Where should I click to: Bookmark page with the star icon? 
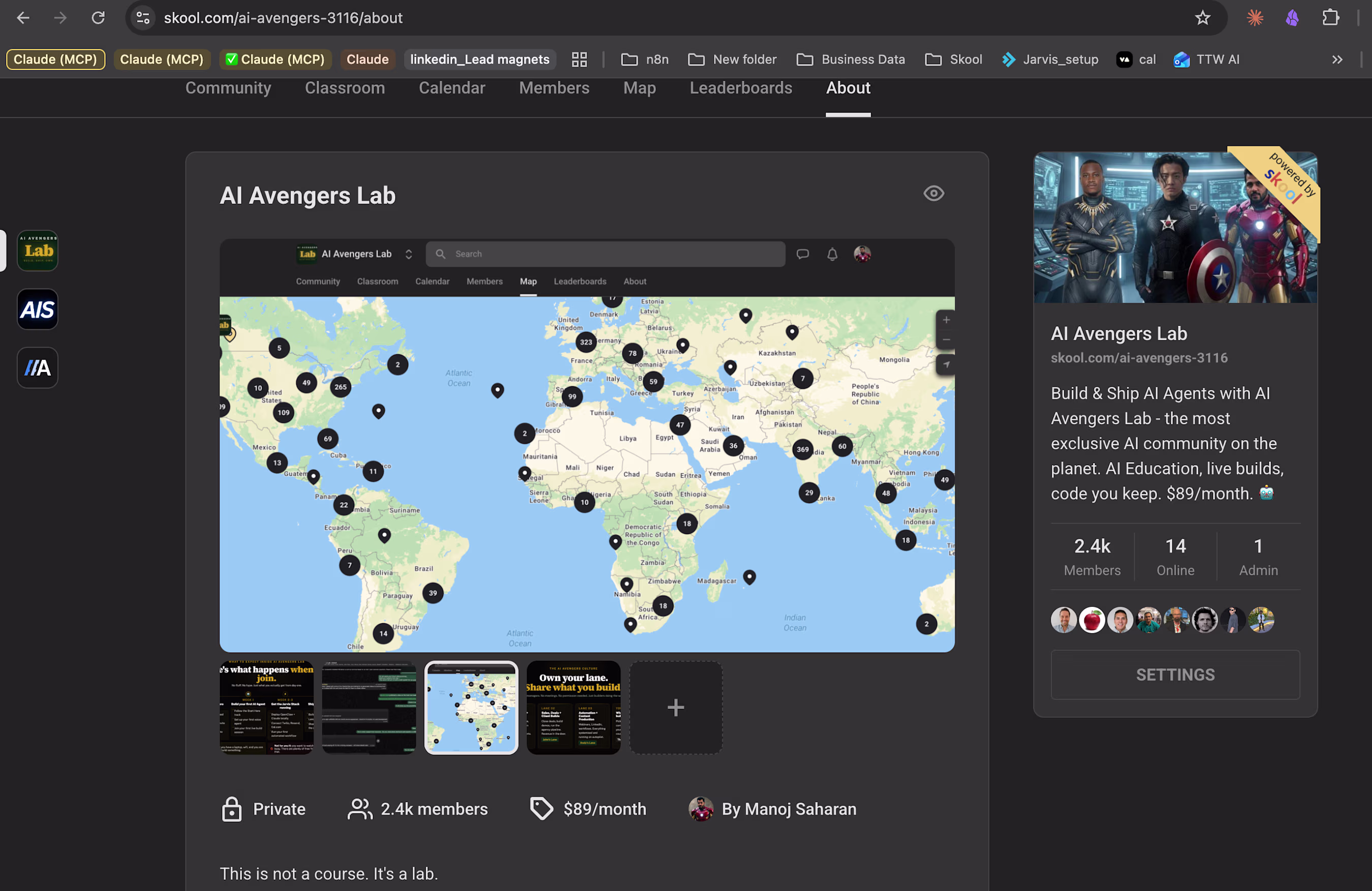coord(1202,18)
